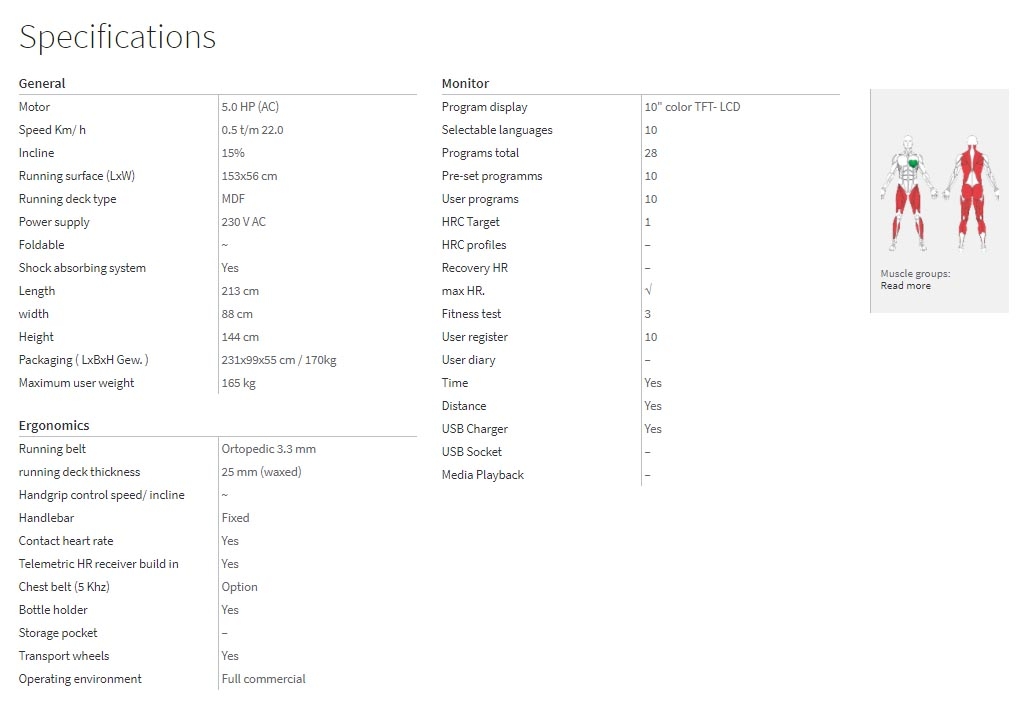The width and height of the screenshot is (1026, 720).
Task: Click the Running belt Ortopedic 3.3 mm value
Action: 268,449
